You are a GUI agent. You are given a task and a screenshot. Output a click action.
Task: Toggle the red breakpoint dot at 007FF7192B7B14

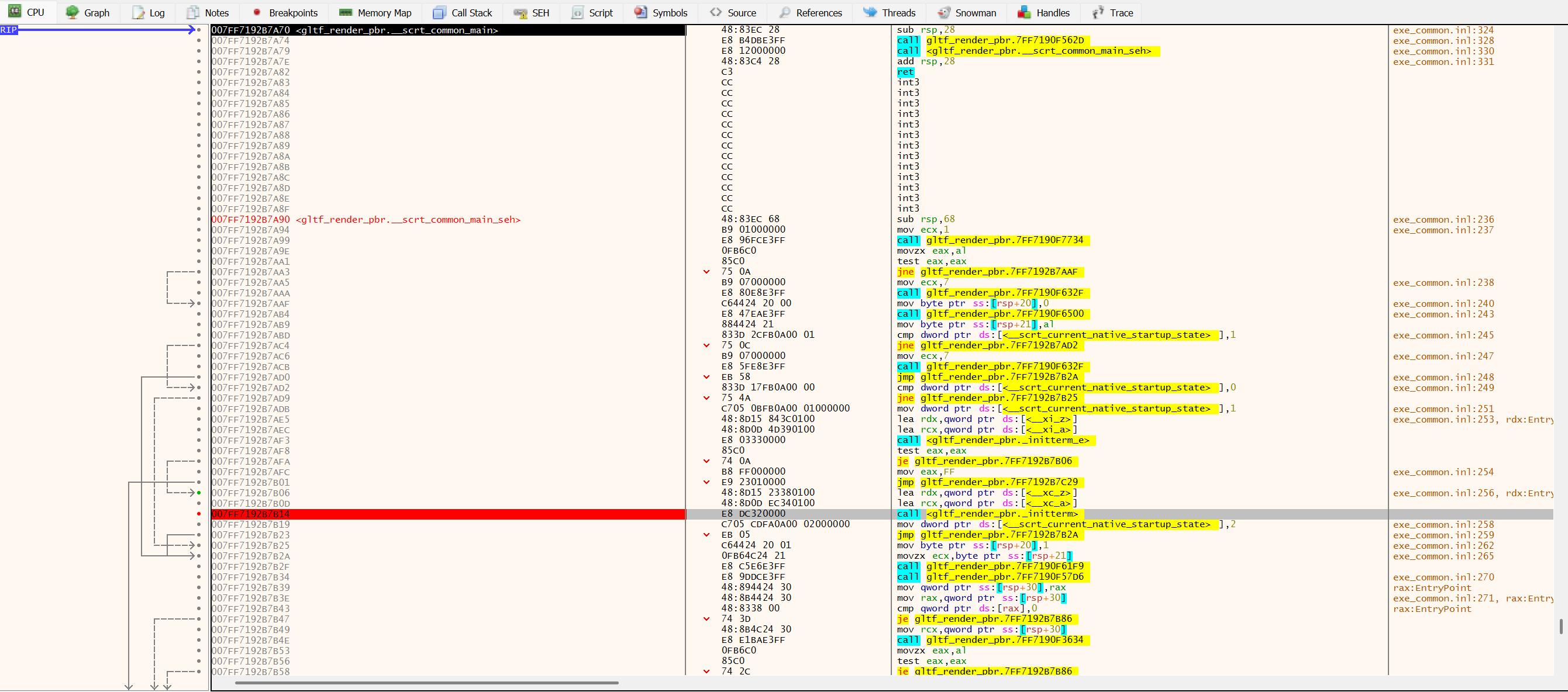(x=199, y=514)
